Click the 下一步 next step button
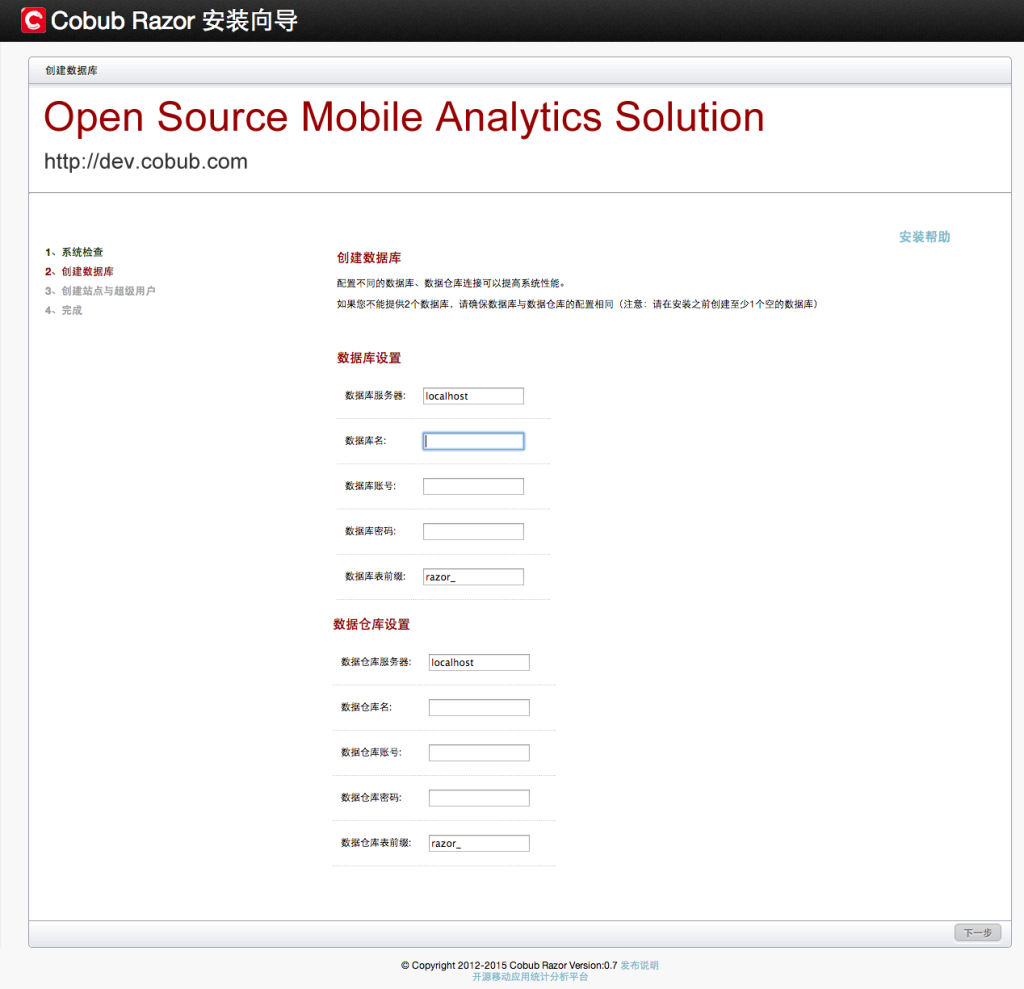 [x=977, y=933]
